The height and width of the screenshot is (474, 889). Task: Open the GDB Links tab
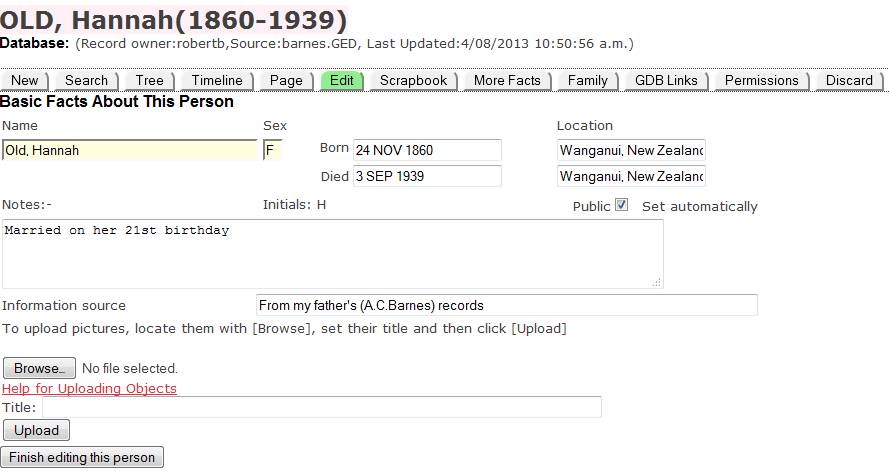(666, 81)
